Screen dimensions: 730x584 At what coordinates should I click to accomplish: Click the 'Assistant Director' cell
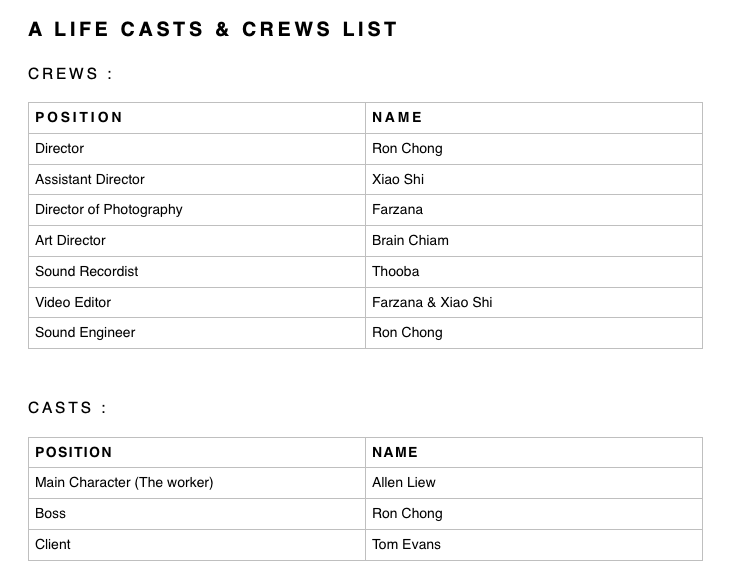click(90, 179)
